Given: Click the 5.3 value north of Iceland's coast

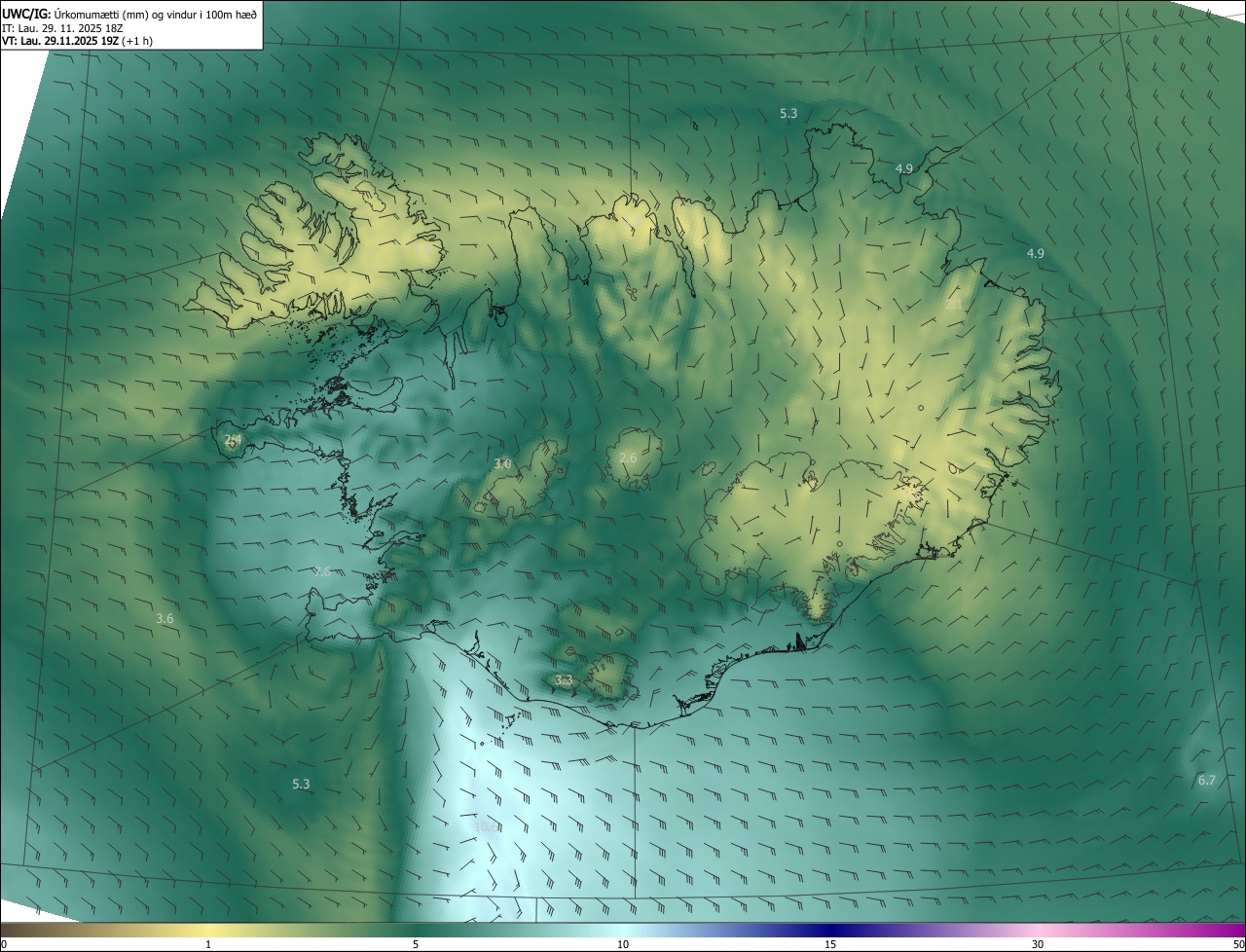Looking at the screenshot, I should coord(788,113).
